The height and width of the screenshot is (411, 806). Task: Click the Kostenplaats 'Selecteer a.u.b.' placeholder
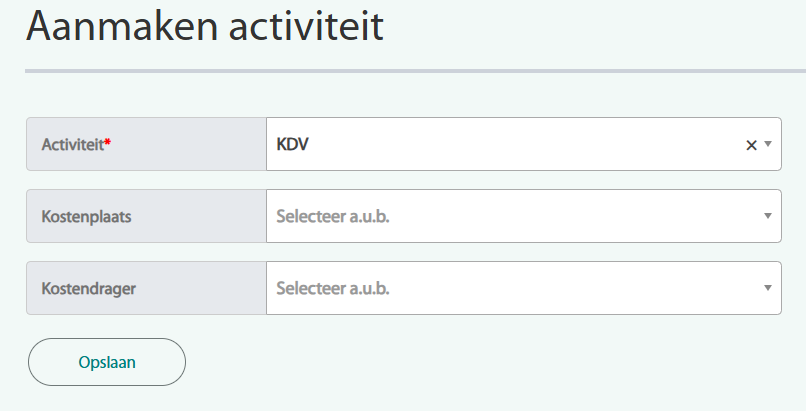coord(332,216)
